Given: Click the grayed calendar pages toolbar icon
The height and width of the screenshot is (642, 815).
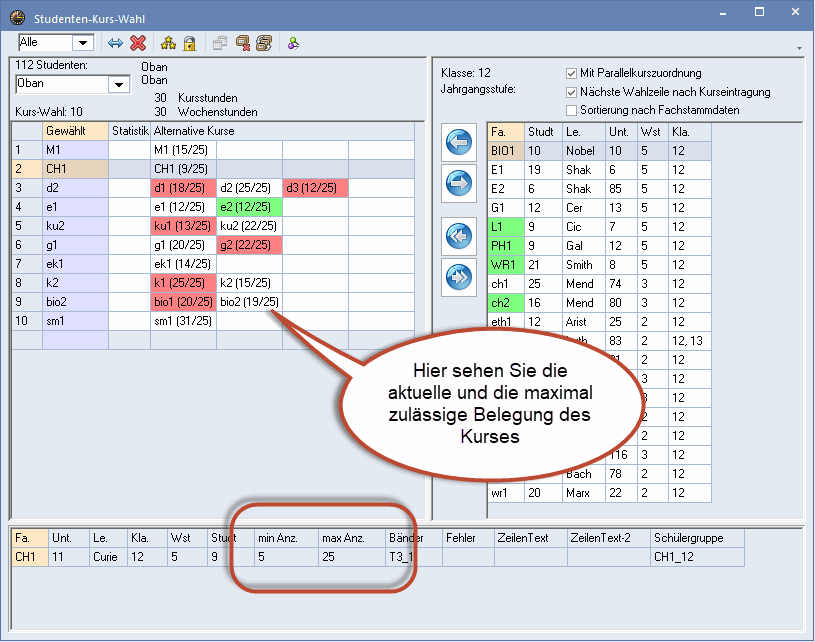Looking at the screenshot, I should (x=220, y=43).
